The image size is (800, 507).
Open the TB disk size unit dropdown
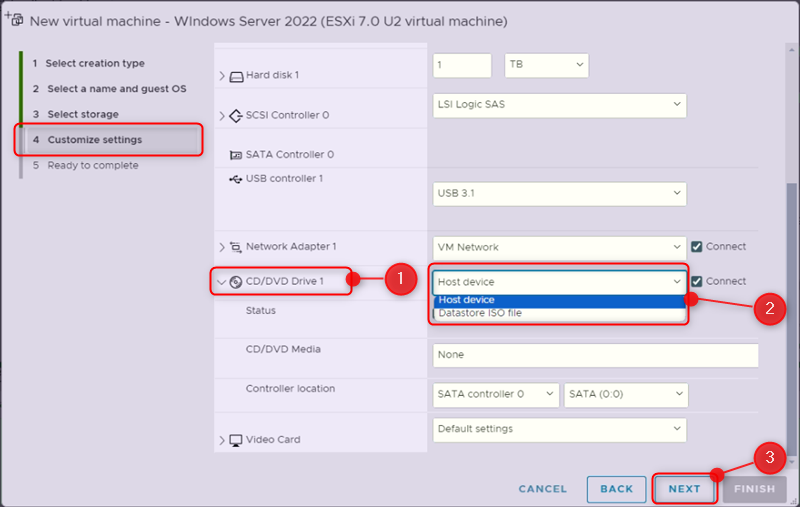[546, 65]
